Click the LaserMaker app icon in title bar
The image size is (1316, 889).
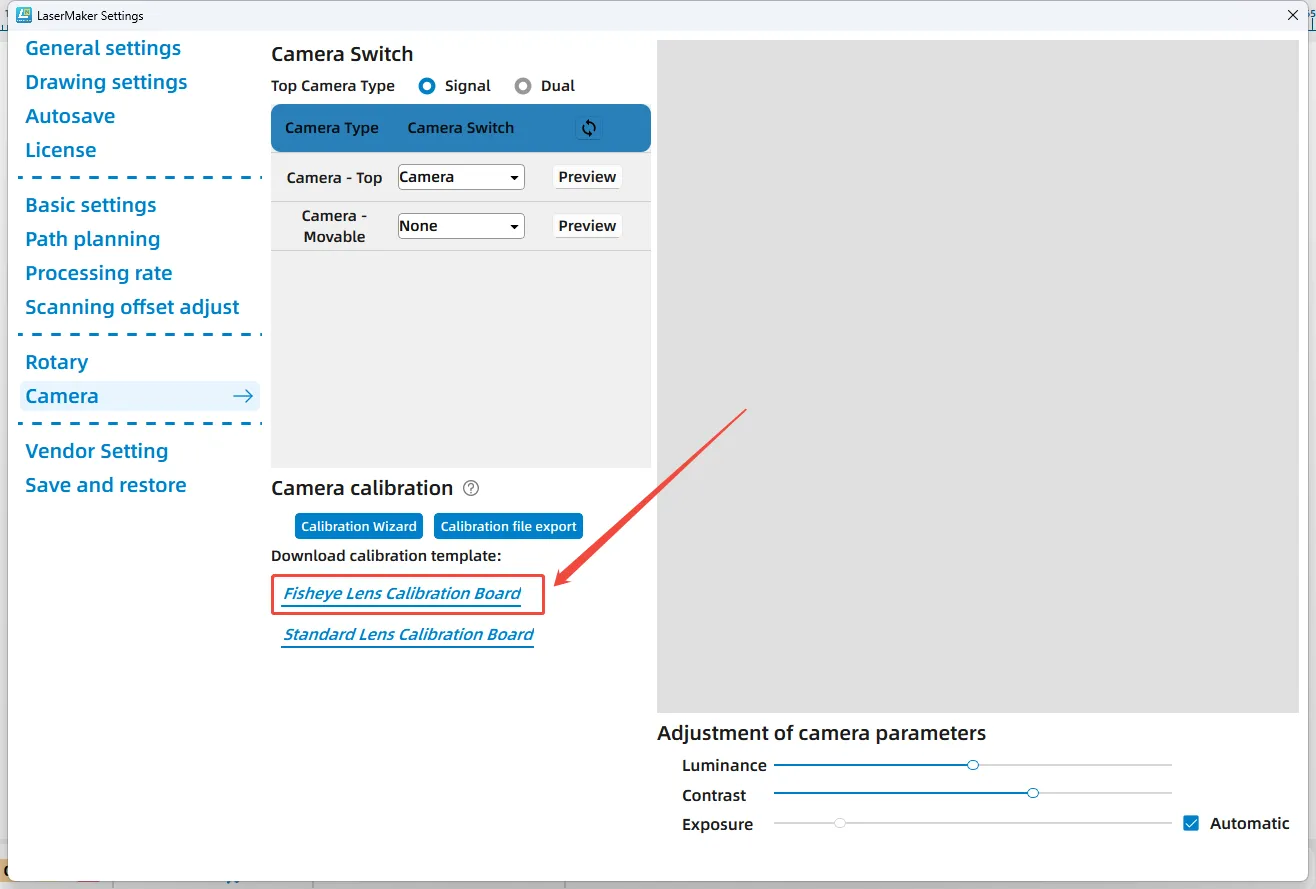click(25, 15)
